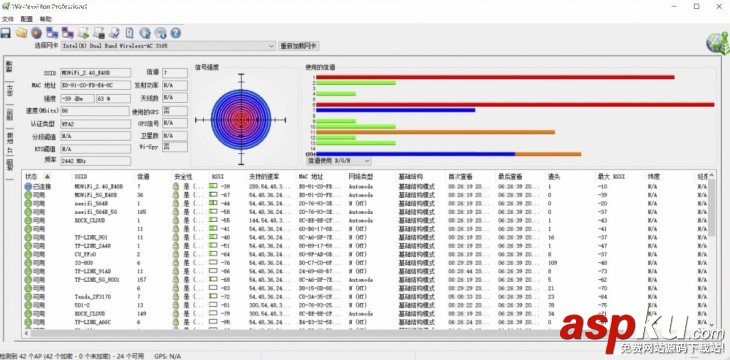The height and width of the screenshot is (360, 730).
Task: Select the first vertical tab (概要)
Action: (x=9, y=66)
